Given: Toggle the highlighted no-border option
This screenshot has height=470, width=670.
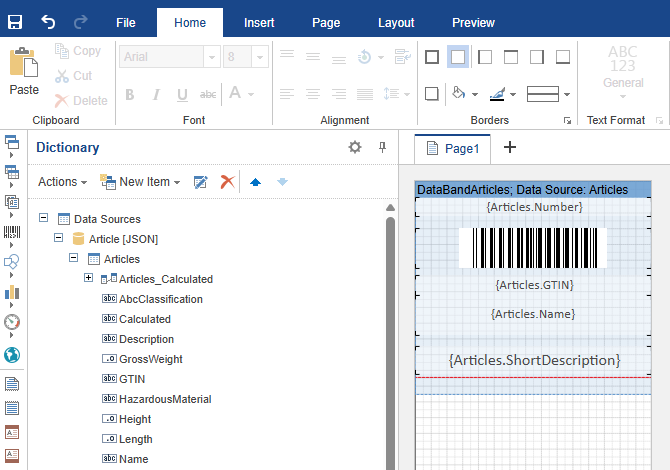Looking at the screenshot, I should 458,57.
